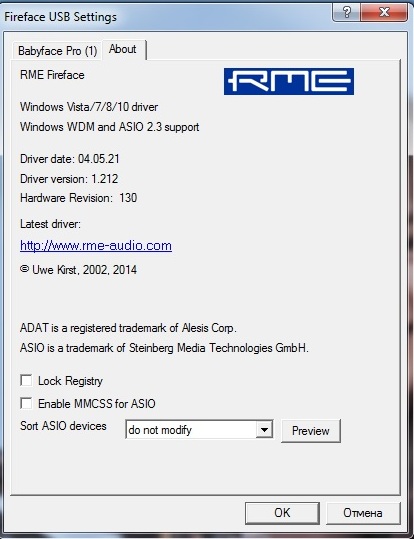
Task: Close the Fireface USB Settings dialog
Action: click(x=384, y=13)
